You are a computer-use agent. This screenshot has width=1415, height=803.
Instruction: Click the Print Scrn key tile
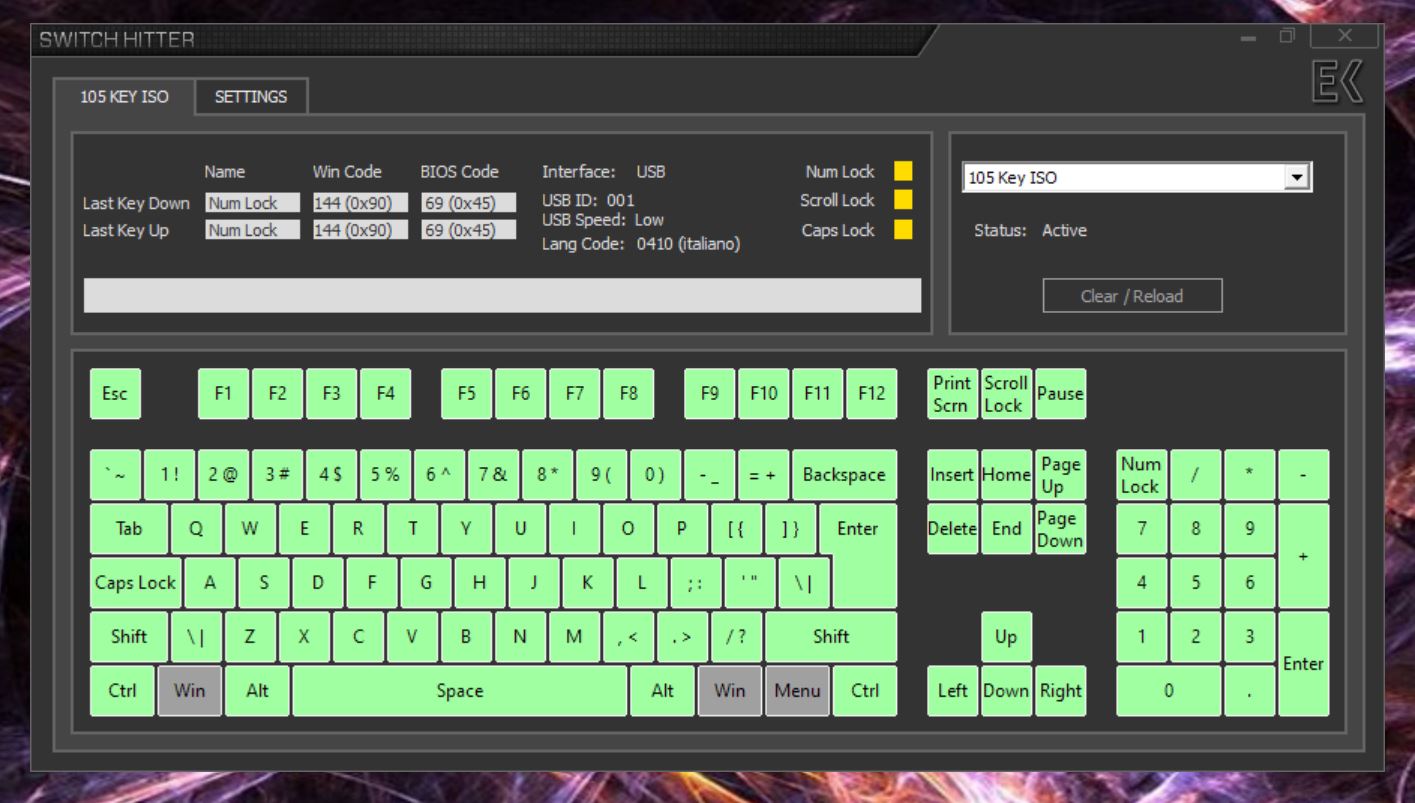point(952,394)
